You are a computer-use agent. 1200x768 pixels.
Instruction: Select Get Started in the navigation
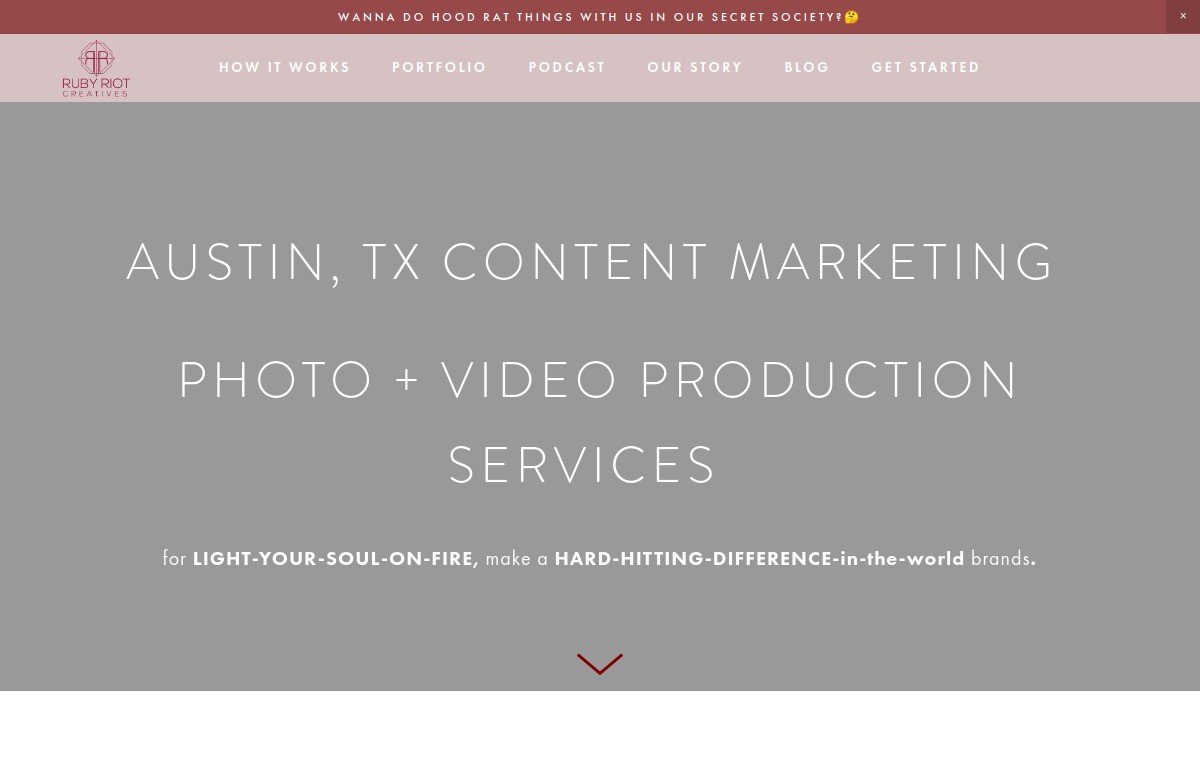[x=926, y=67]
